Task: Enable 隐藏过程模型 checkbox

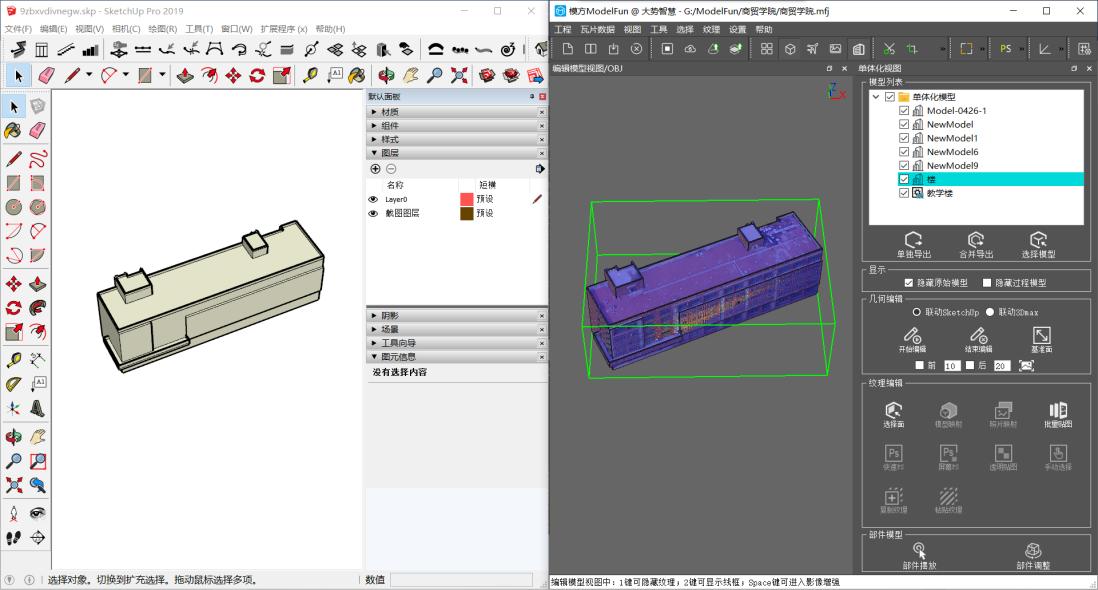Action: point(987,283)
